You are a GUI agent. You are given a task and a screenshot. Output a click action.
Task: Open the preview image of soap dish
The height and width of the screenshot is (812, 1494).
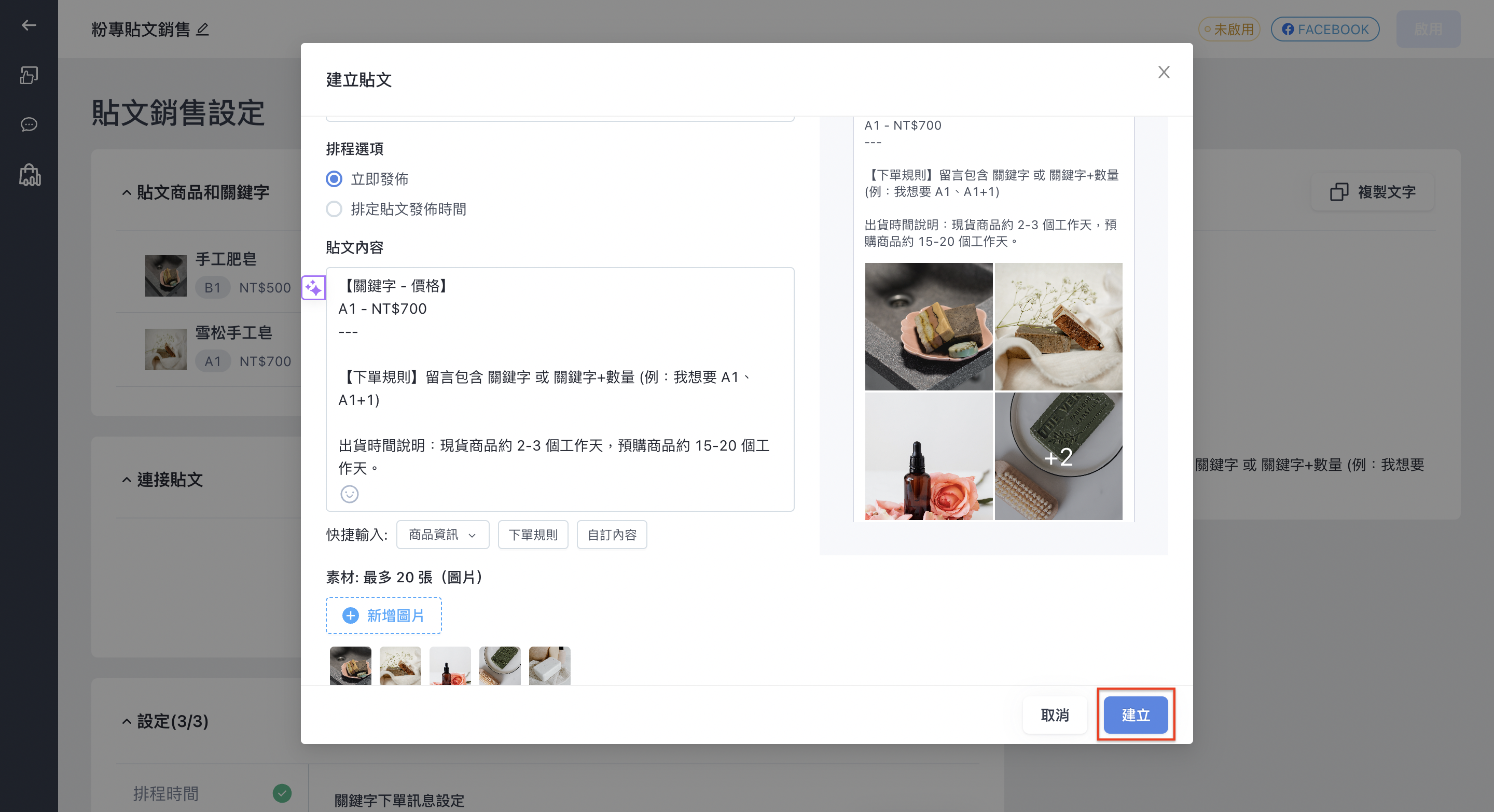(x=929, y=326)
